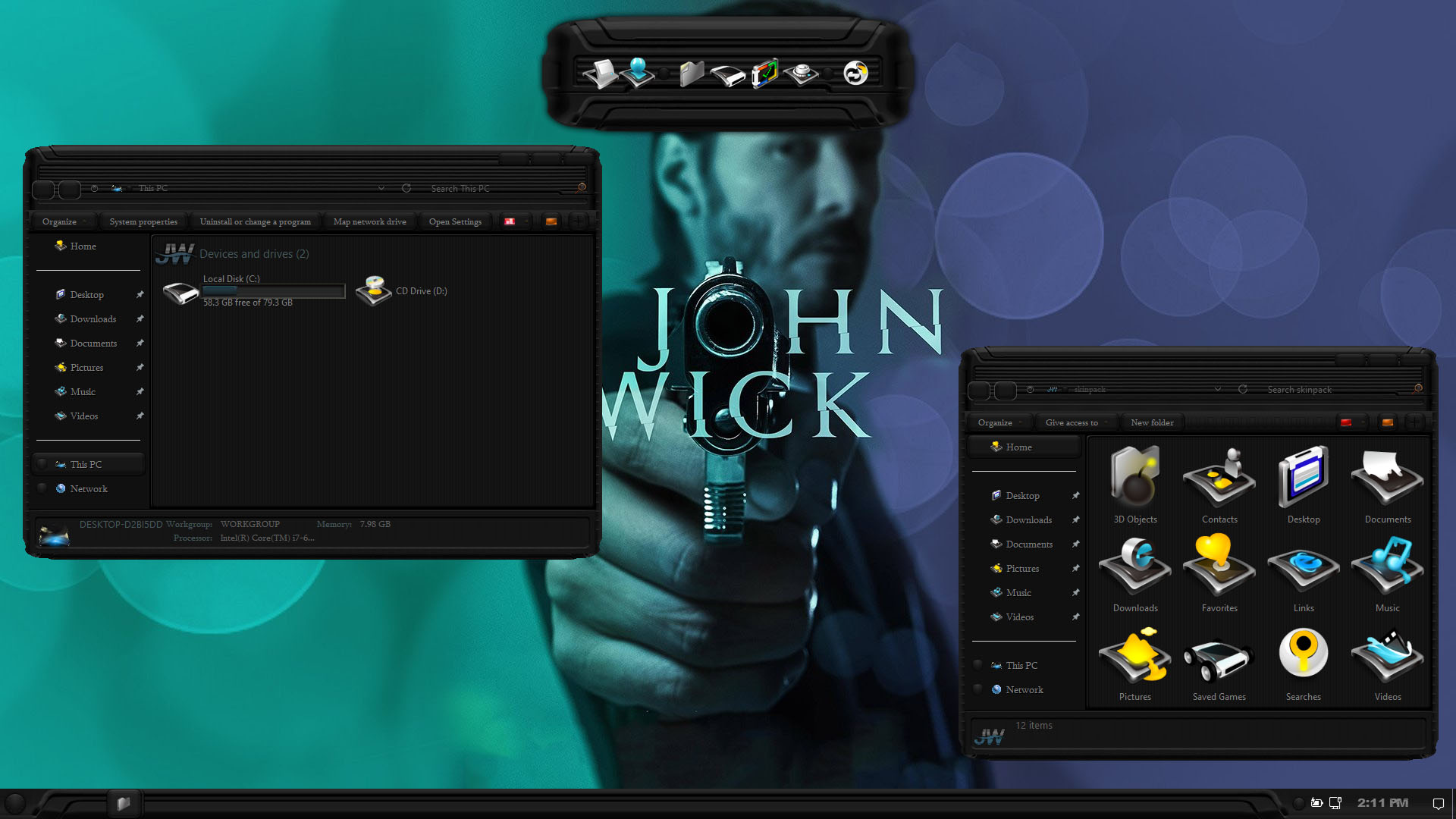
Task: Select Pictures in the This PC window sidebar
Action: click(86, 367)
